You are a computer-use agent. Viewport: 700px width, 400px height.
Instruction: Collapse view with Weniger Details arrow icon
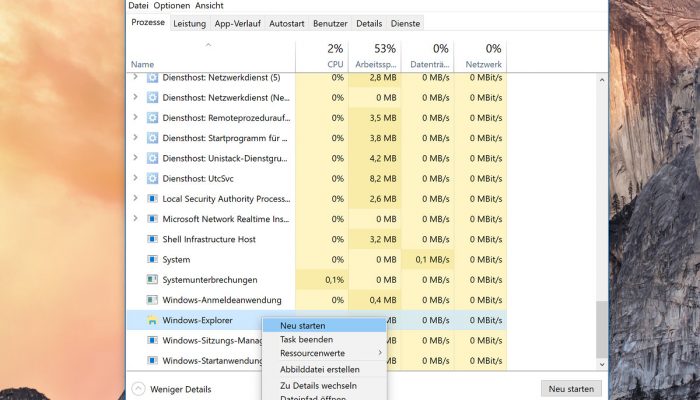coord(138,388)
